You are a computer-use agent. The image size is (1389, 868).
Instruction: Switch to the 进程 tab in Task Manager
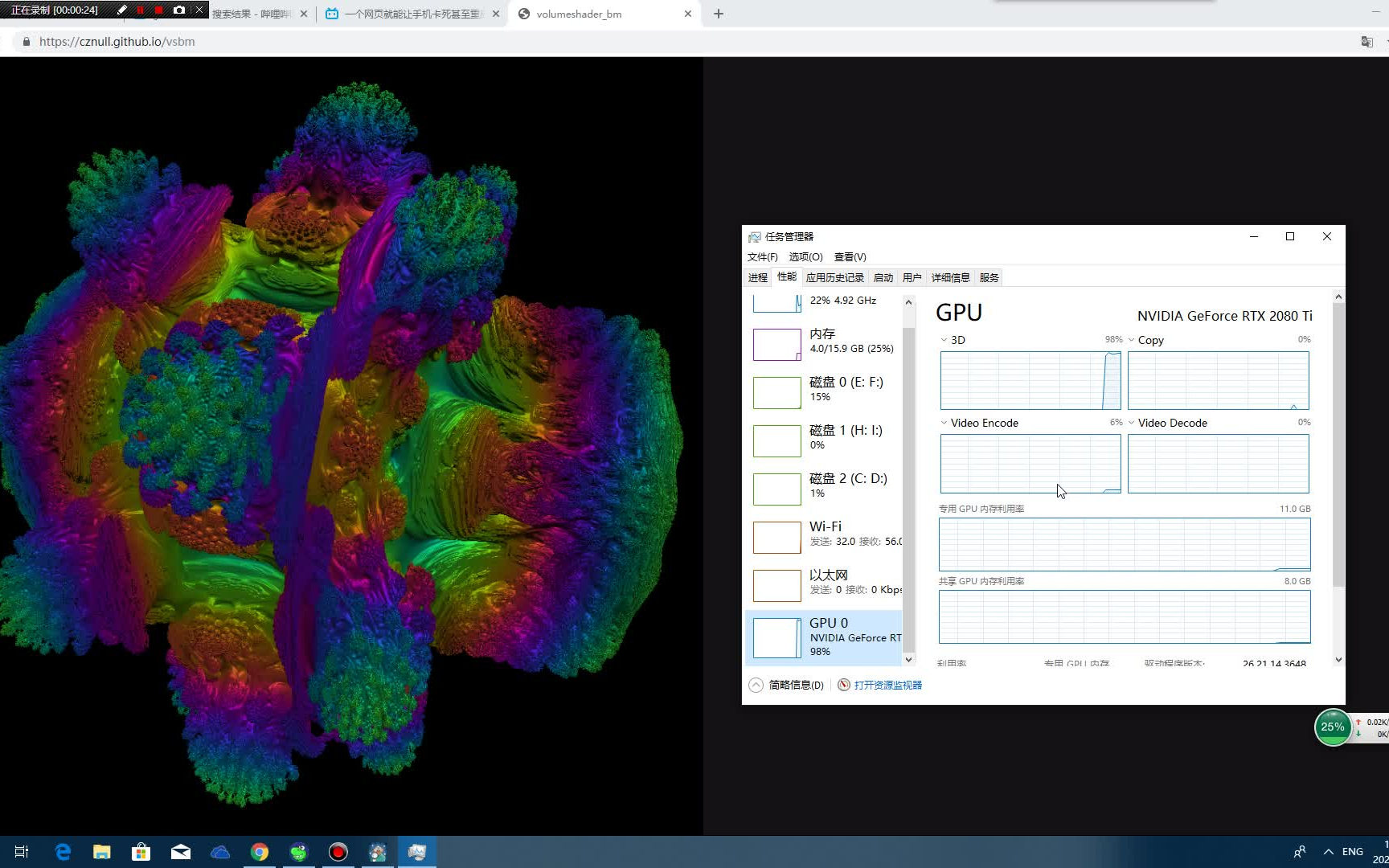point(756,277)
